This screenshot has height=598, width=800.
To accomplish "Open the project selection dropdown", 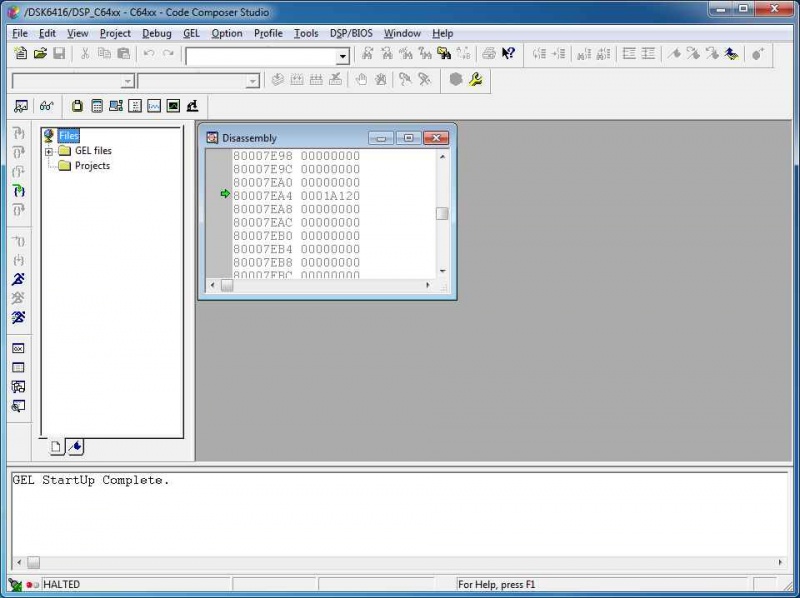I will coord(127,81).
